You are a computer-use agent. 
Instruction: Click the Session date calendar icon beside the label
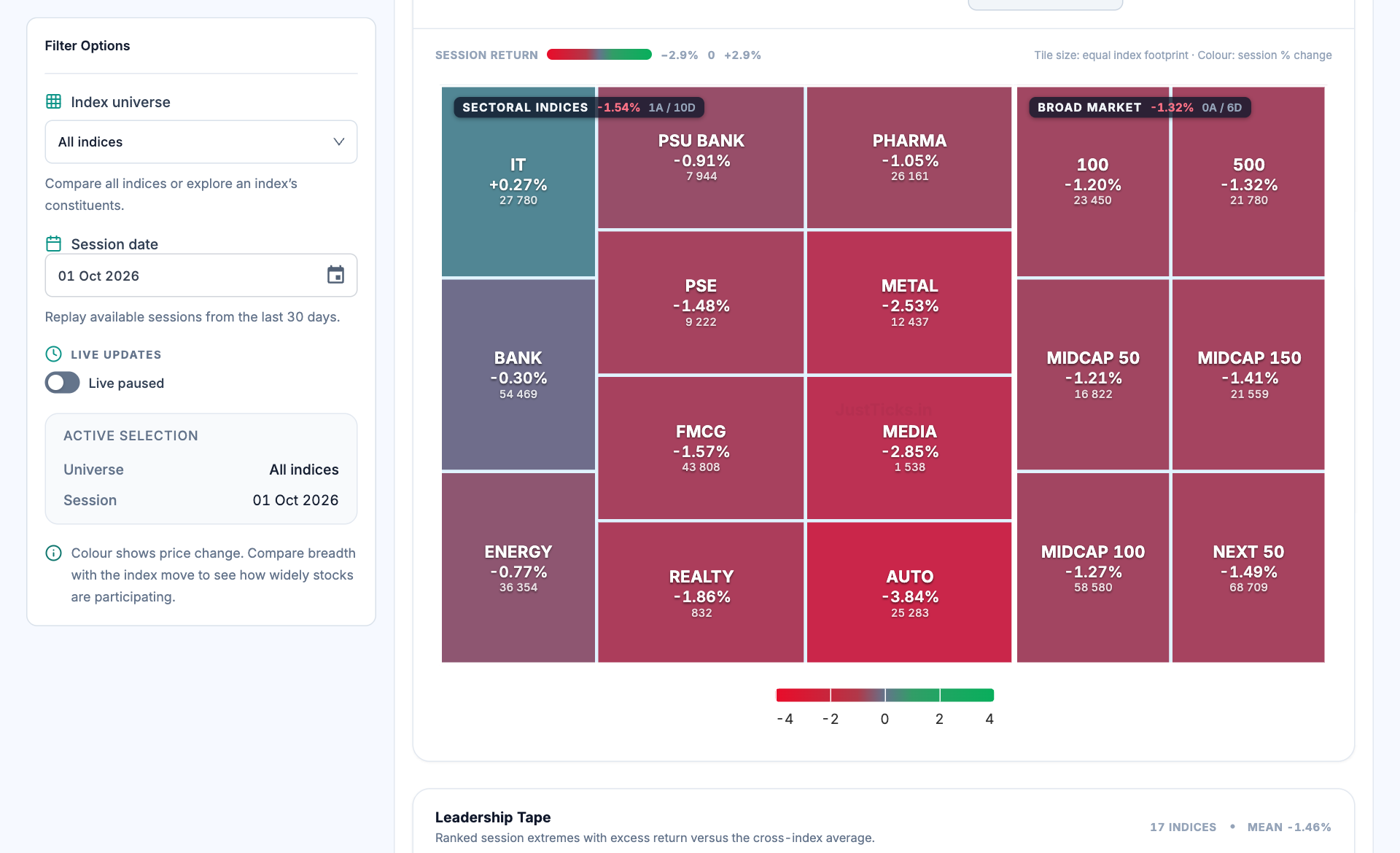click(x=53, y=244)
